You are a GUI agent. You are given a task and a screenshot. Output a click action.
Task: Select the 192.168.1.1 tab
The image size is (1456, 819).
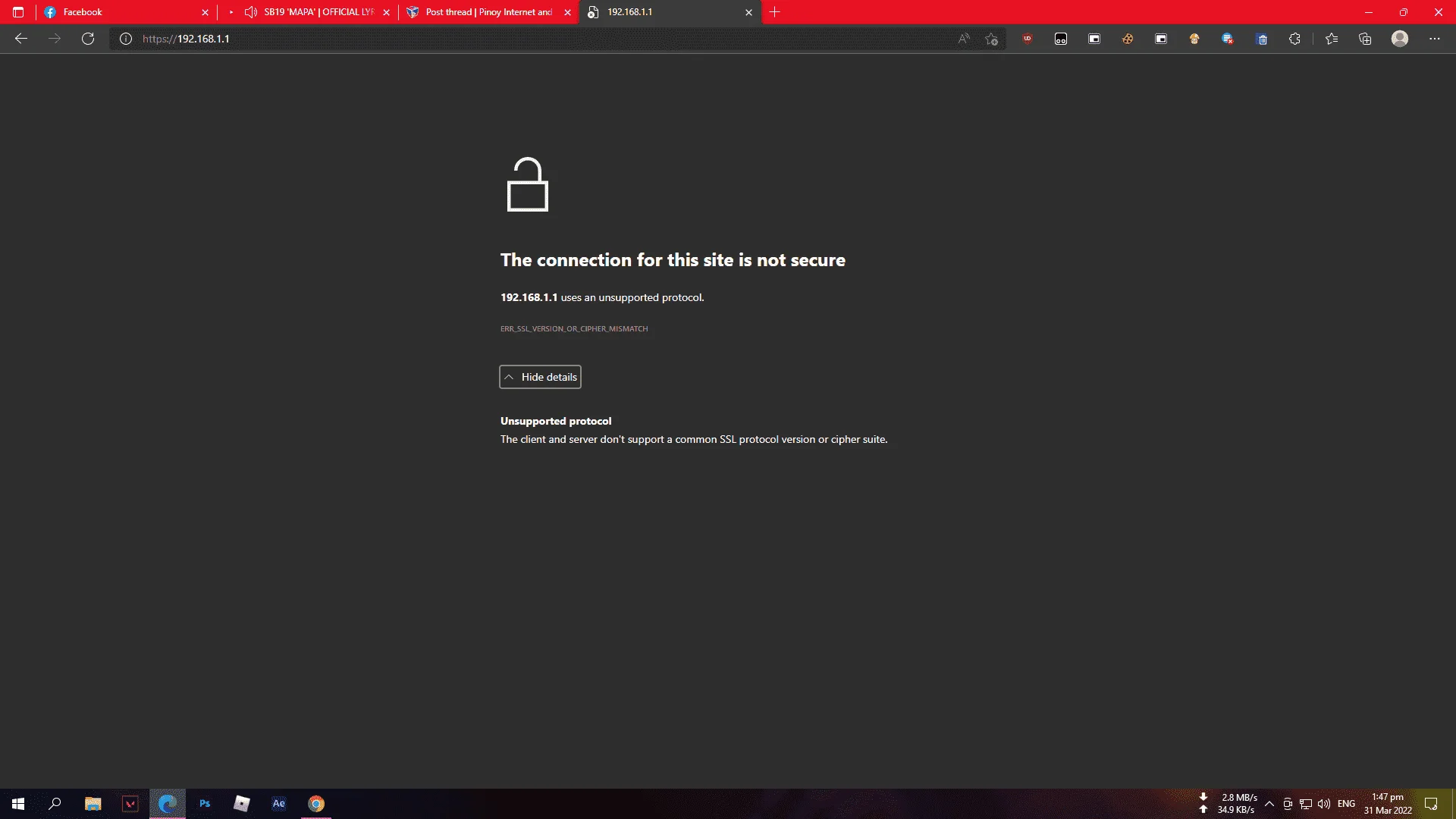[x=670, y=12]
